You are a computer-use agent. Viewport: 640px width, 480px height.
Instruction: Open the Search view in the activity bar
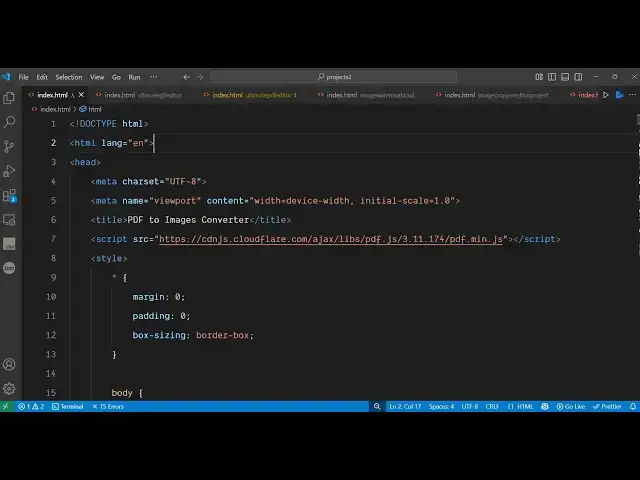pyautogui.click(x=9, y=122)
